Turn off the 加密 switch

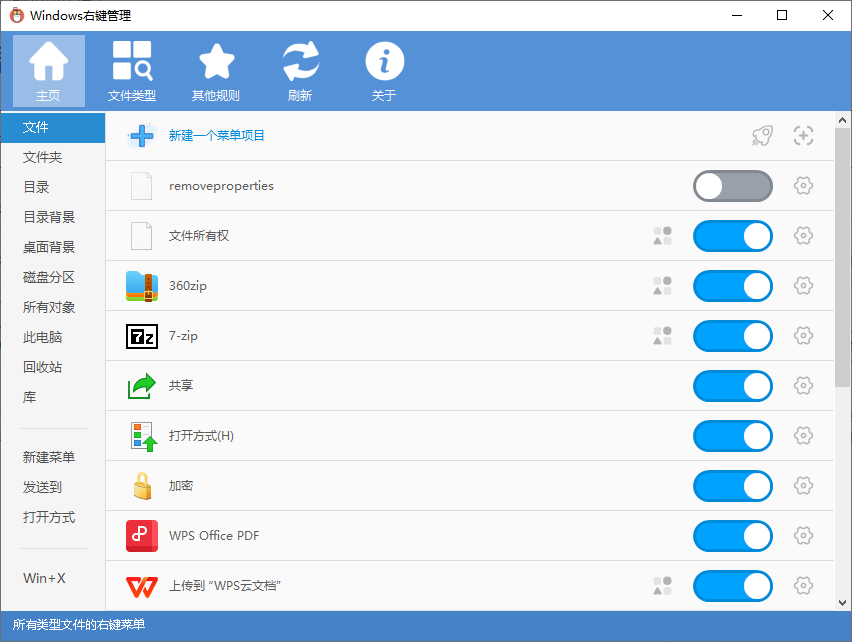coord(732,486)
